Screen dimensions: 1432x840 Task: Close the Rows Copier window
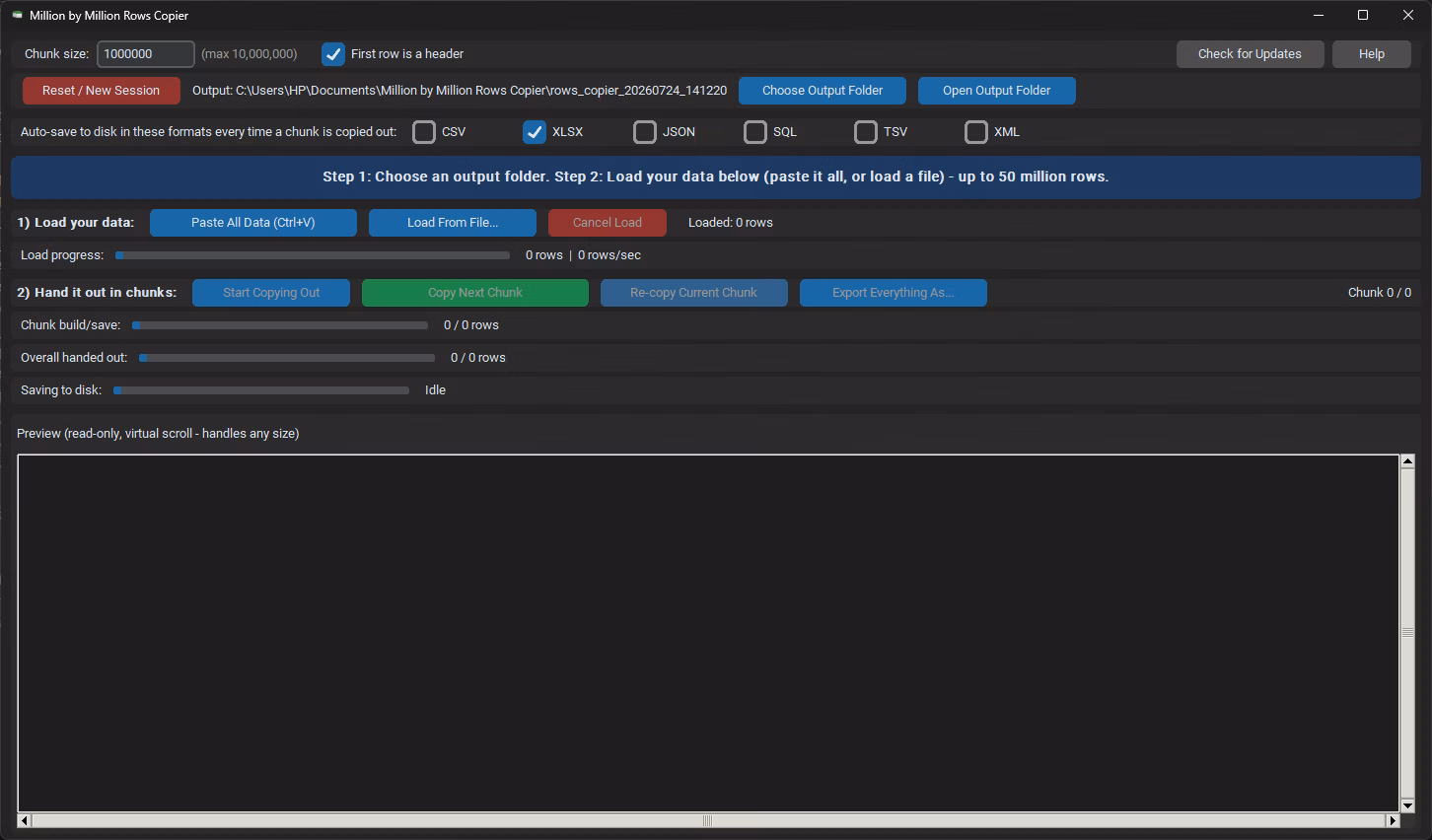(x=1408, y=15)
